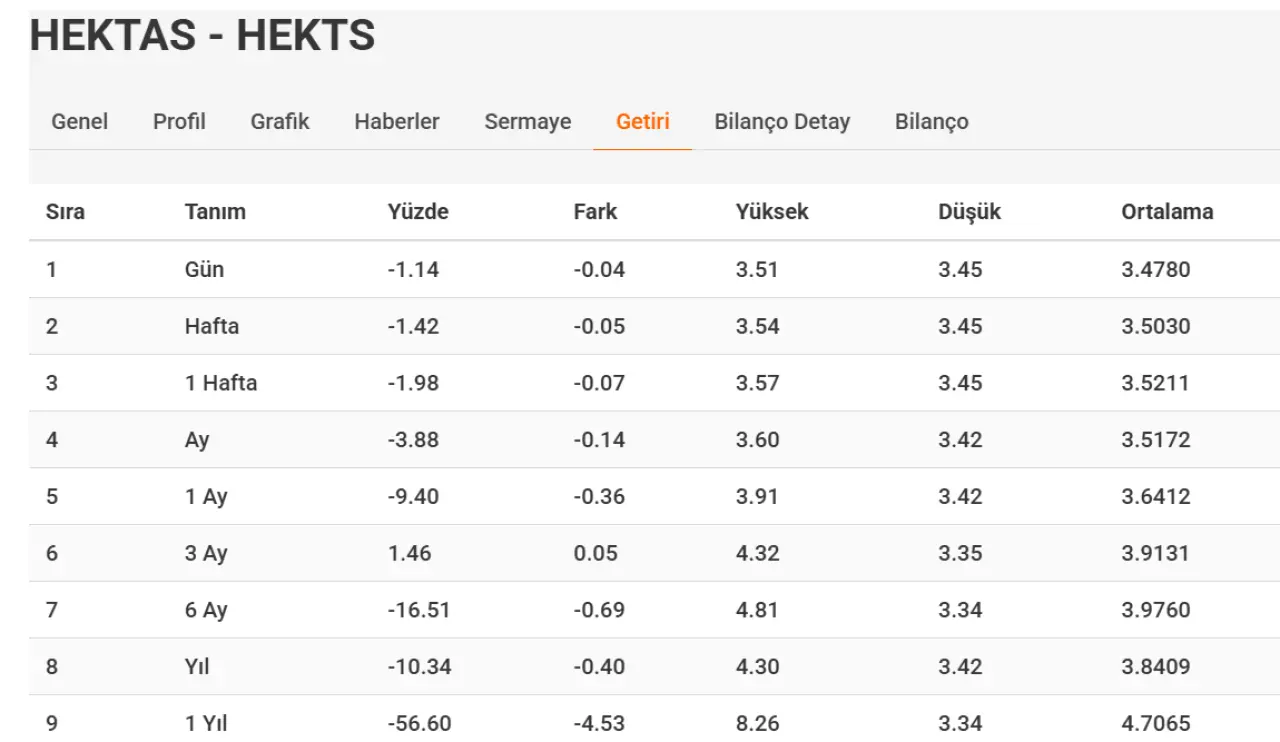Click the Sıra column header
The image size is (1280, 742).
click(x=65, y=212)
